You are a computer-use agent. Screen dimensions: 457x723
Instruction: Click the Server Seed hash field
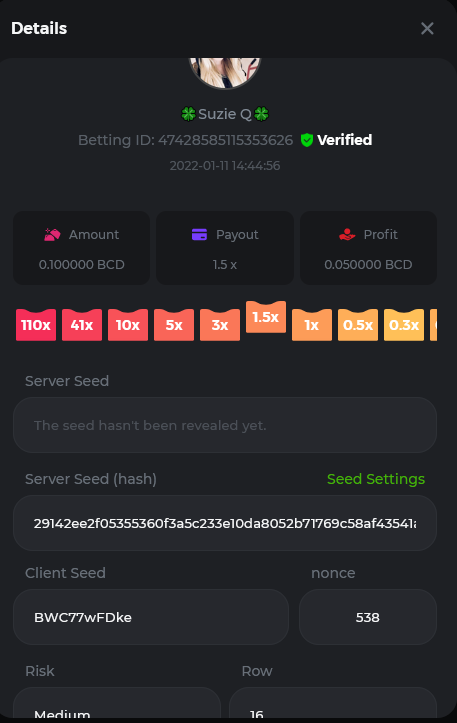click(x=225, y=523)
